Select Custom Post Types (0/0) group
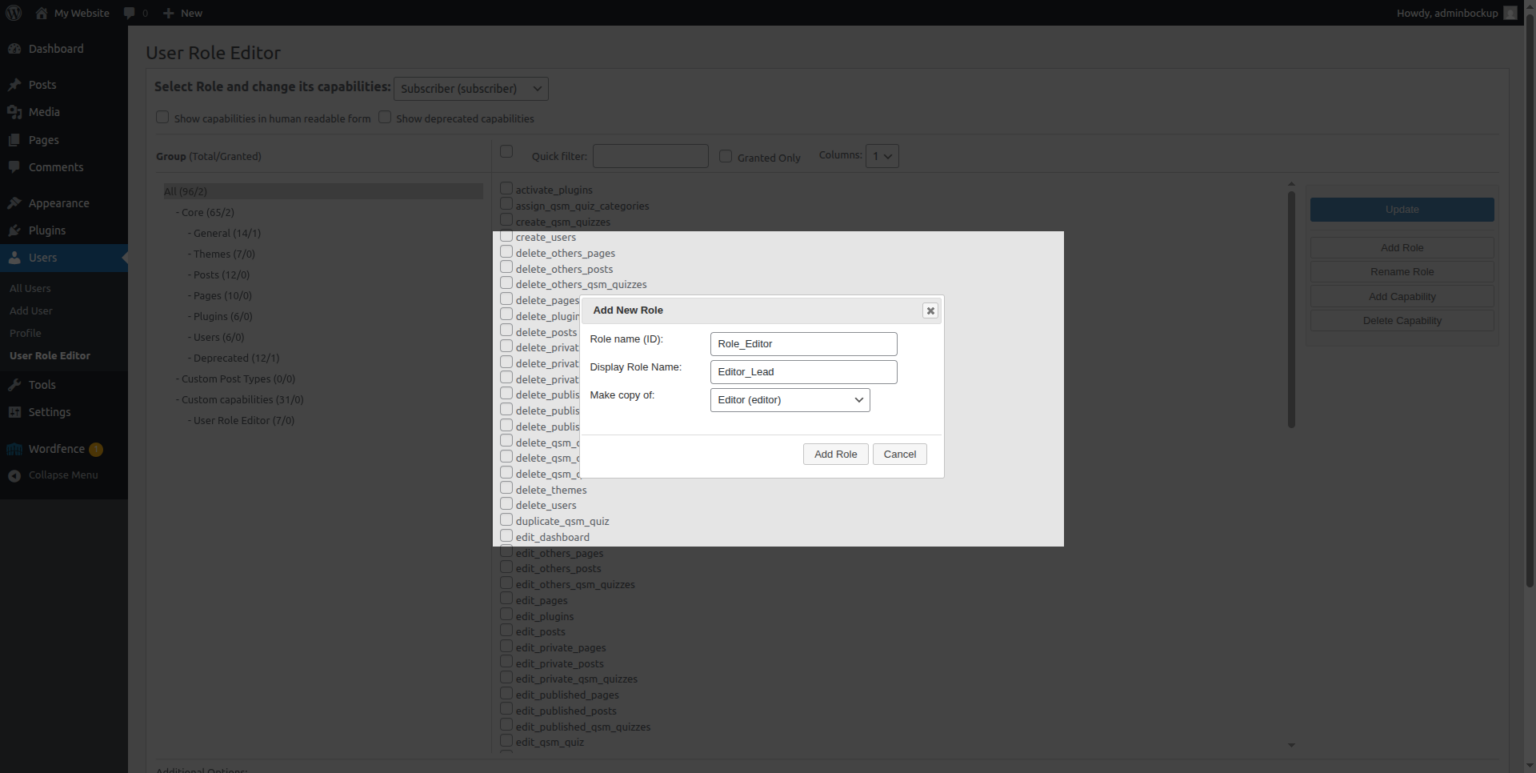This screenshot has height=773, width=1536. click(236, 378)
